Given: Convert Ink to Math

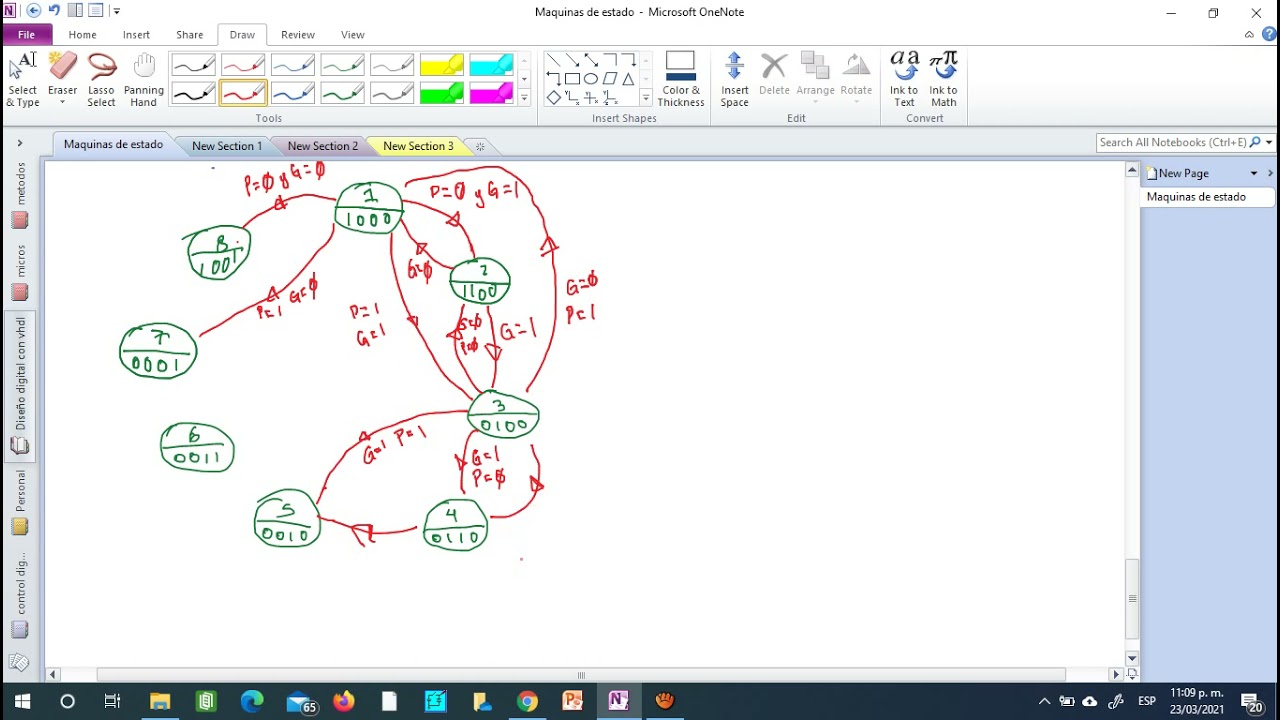Looking at the screenshot, I should tap(944, 80).
